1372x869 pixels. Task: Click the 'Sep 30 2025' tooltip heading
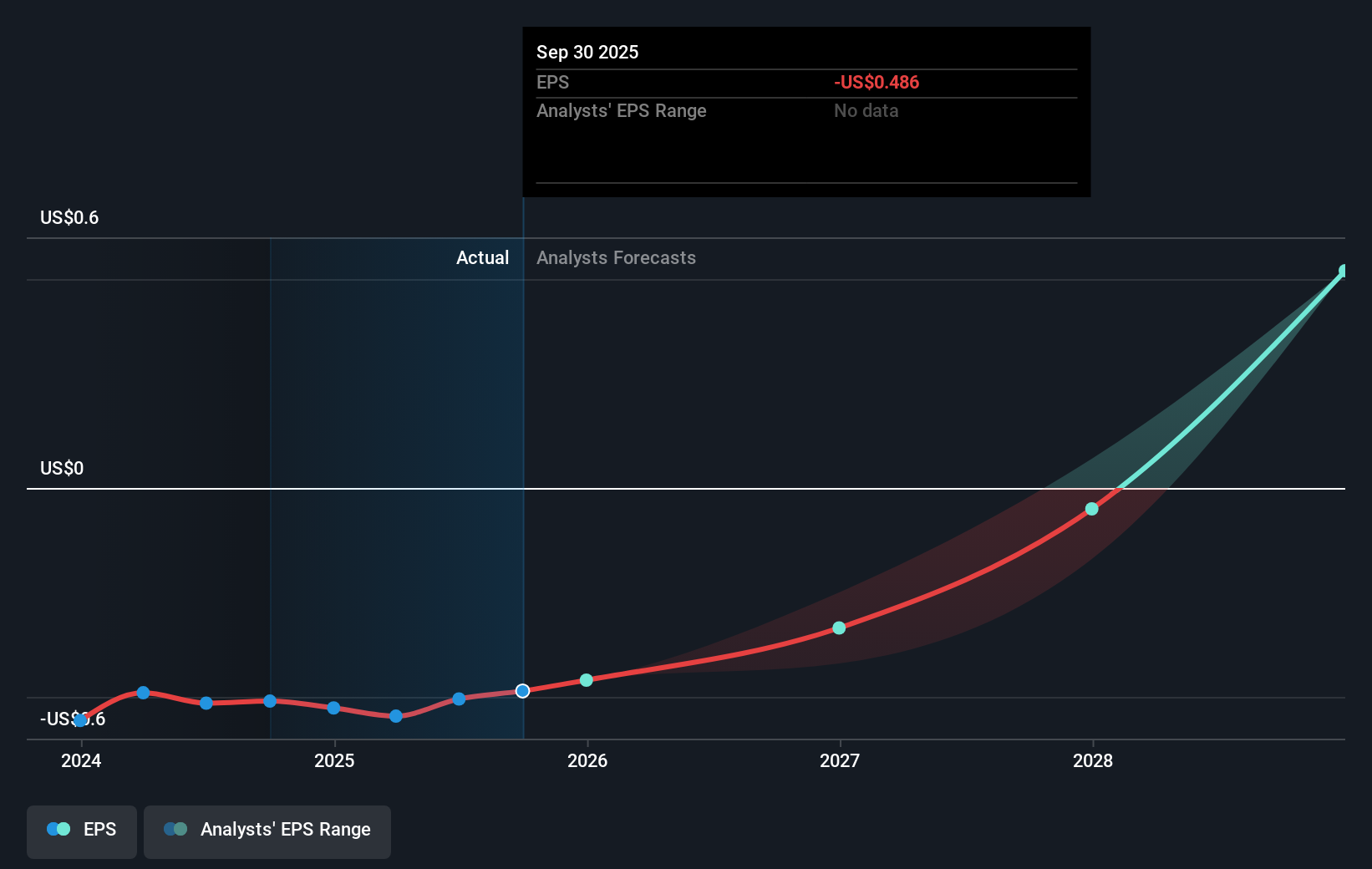pyautogui.click(x=587, y=53)
